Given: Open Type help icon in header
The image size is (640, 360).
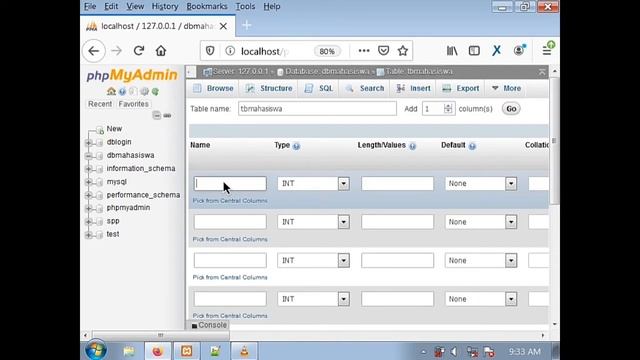Looking at the screenshot, I should pos(296,146).
